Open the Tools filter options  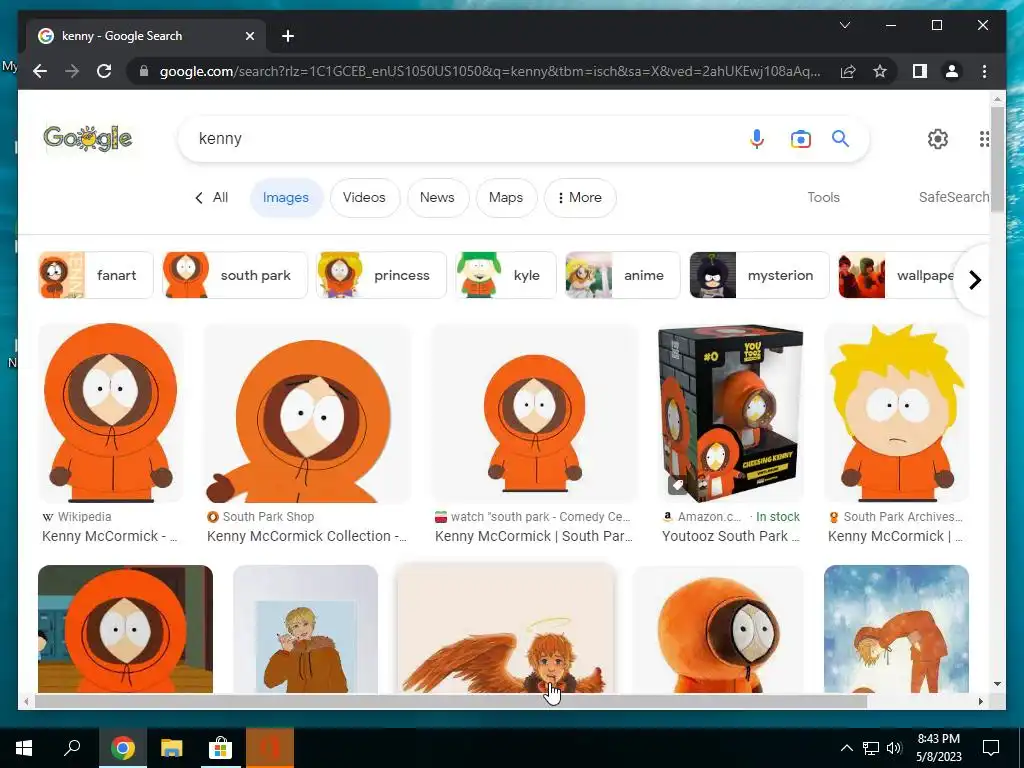tap(823, 197)
